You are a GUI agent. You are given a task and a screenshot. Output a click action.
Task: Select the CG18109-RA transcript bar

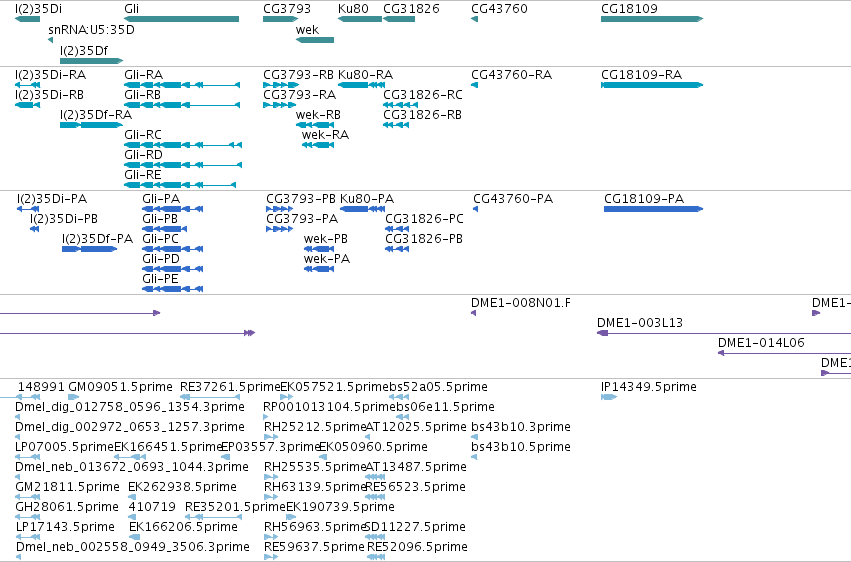point(652,85)
